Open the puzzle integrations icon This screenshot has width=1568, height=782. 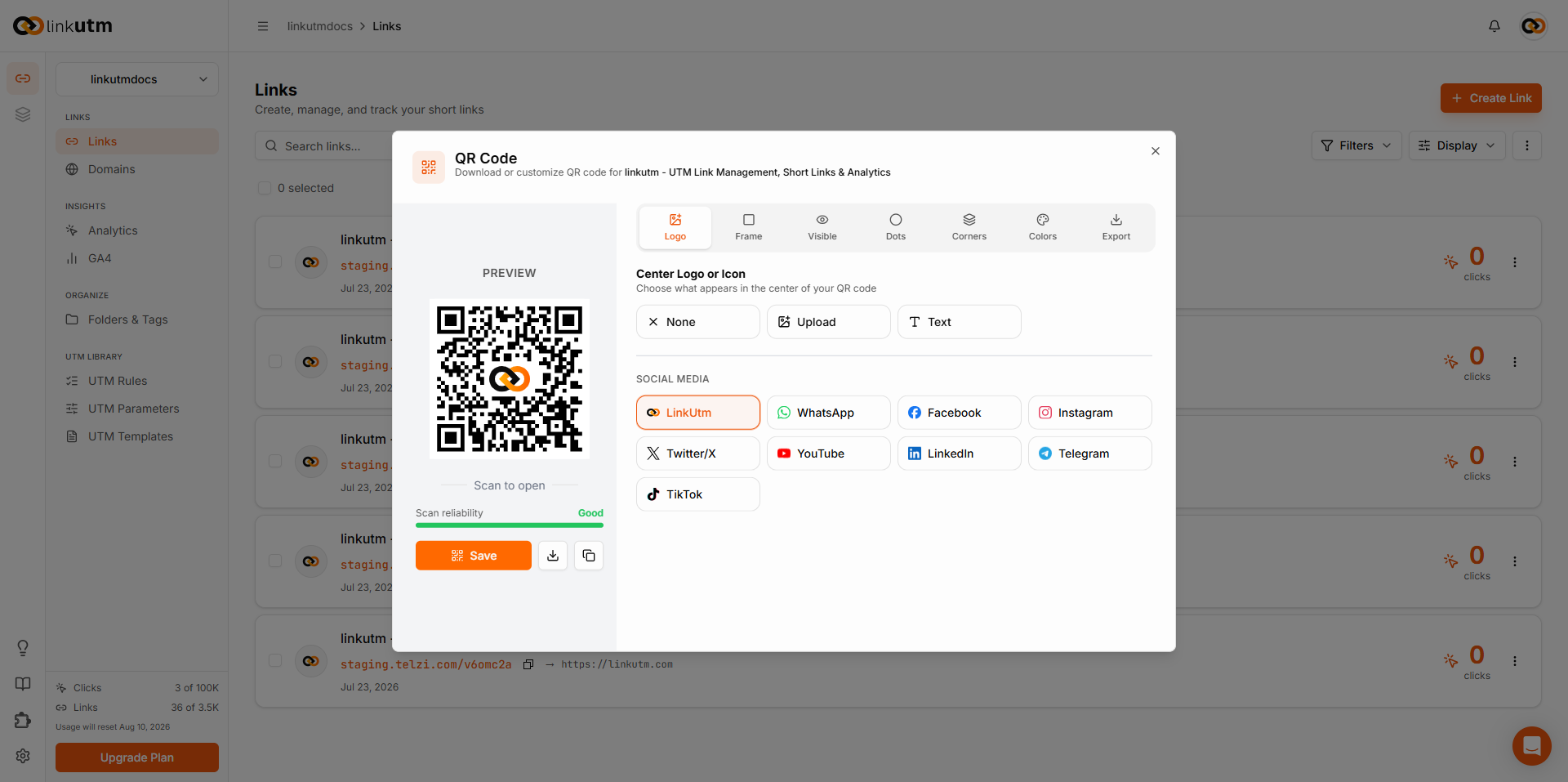point(23,720)
